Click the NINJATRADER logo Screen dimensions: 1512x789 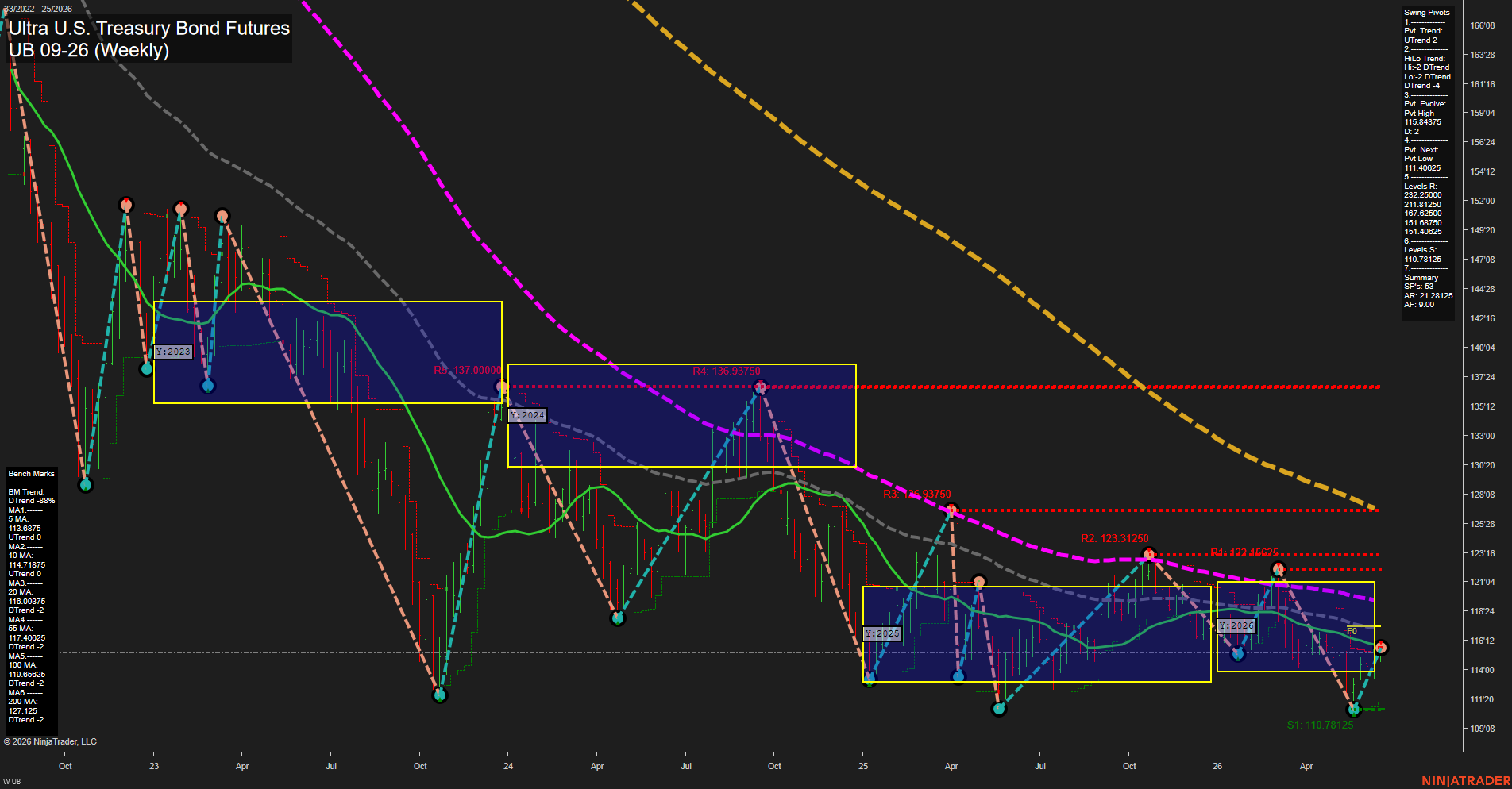(1466, 781)
